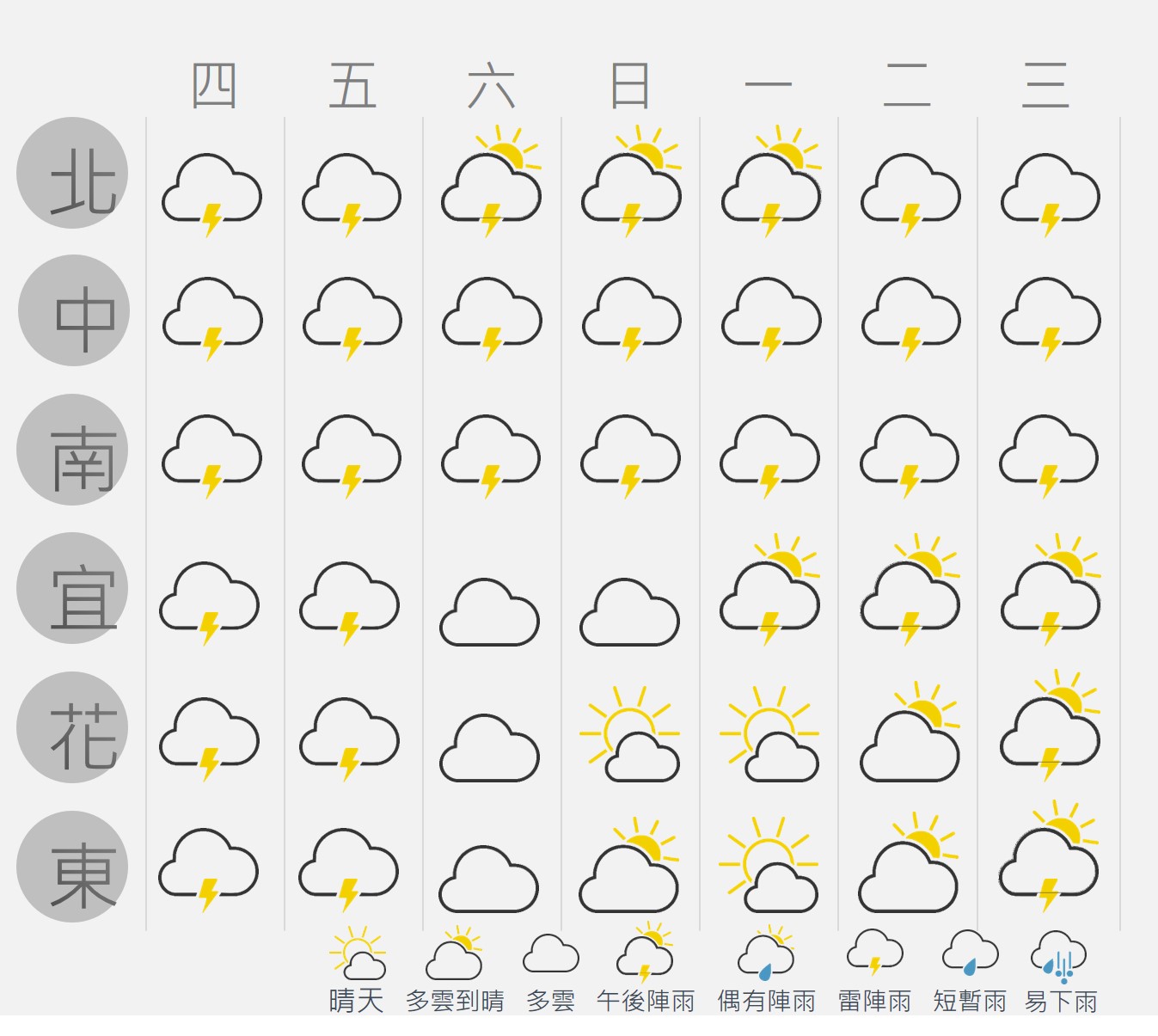Select the 日 day column header
Viewport: 1158px width, 1036px height.
pyautogui.click(x=629, y=86)
